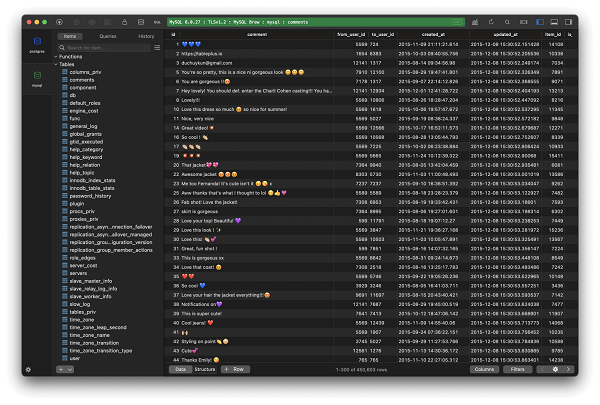Switch to the History tab
600x405 pixels.
(146, 35)
